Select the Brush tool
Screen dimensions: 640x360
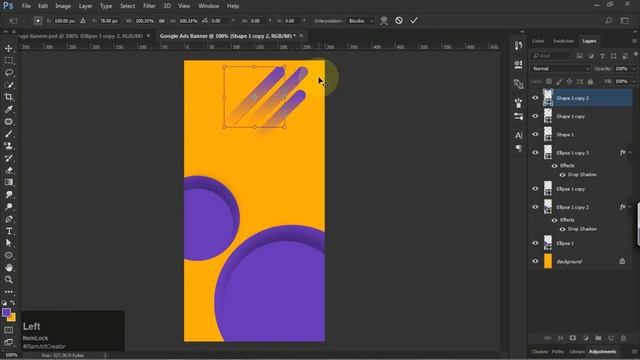[x=9, y=134]
